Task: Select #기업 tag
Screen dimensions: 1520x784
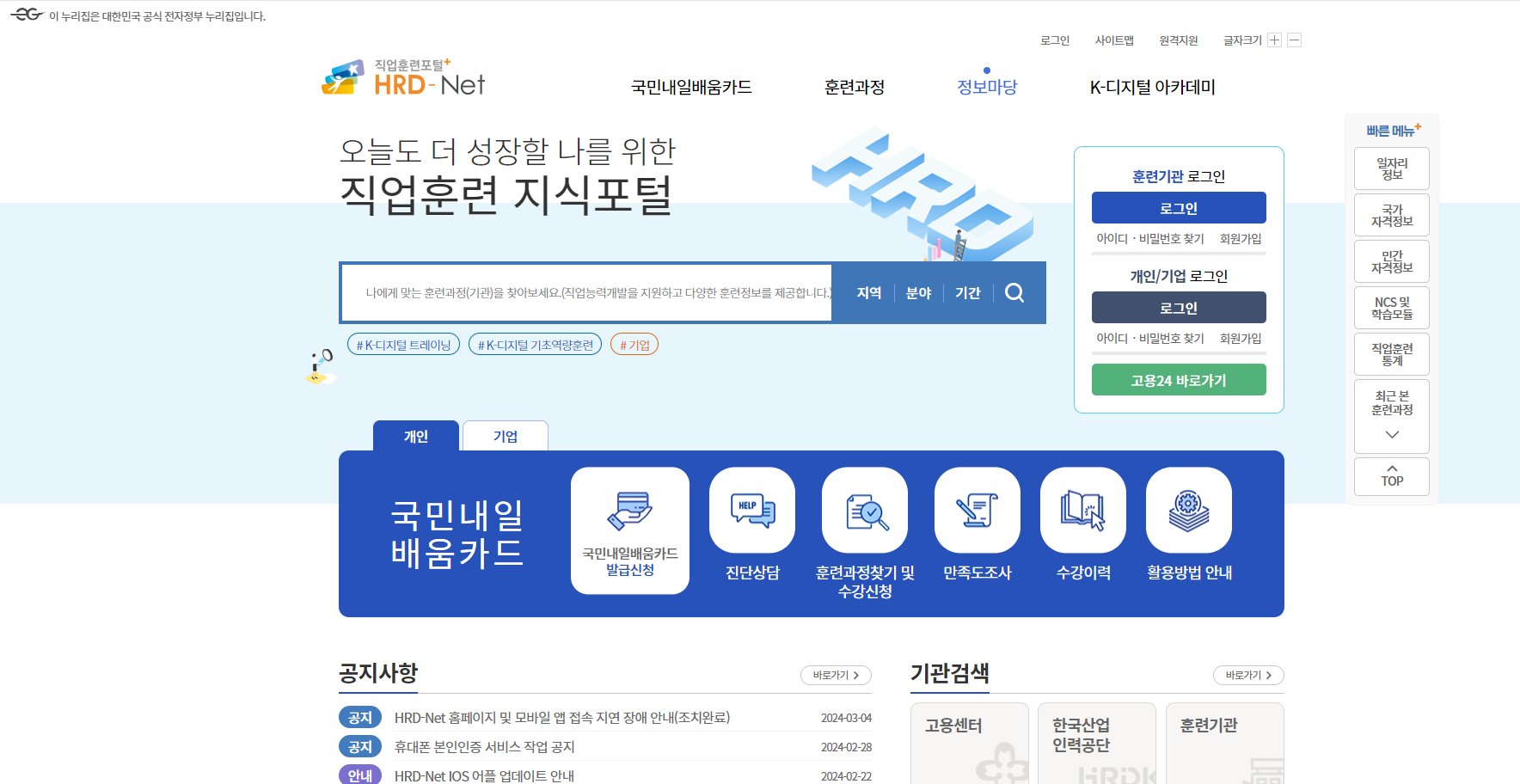Action: coord(634,345)
